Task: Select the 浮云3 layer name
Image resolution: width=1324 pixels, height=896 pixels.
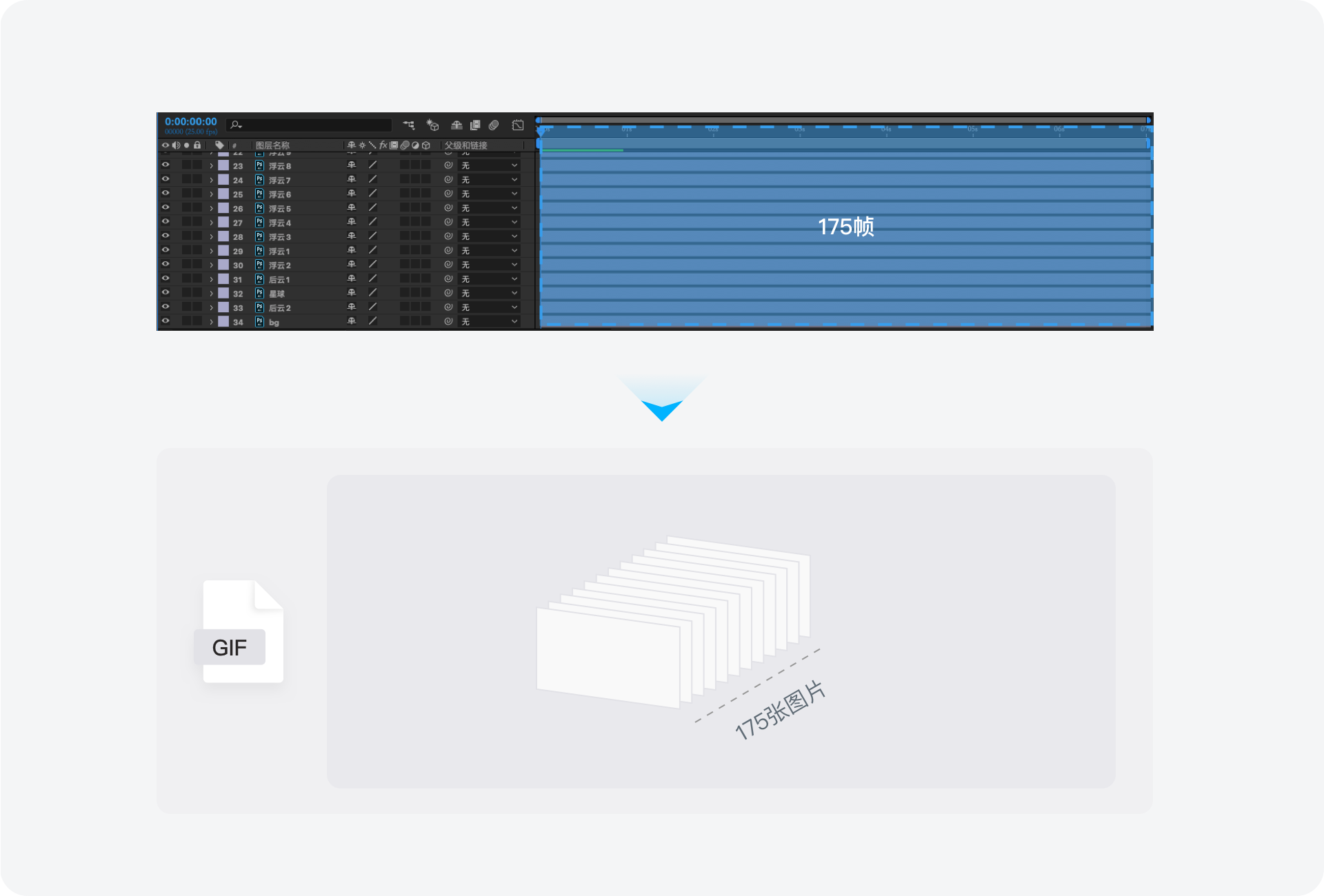Action: [x=280, y=237]
